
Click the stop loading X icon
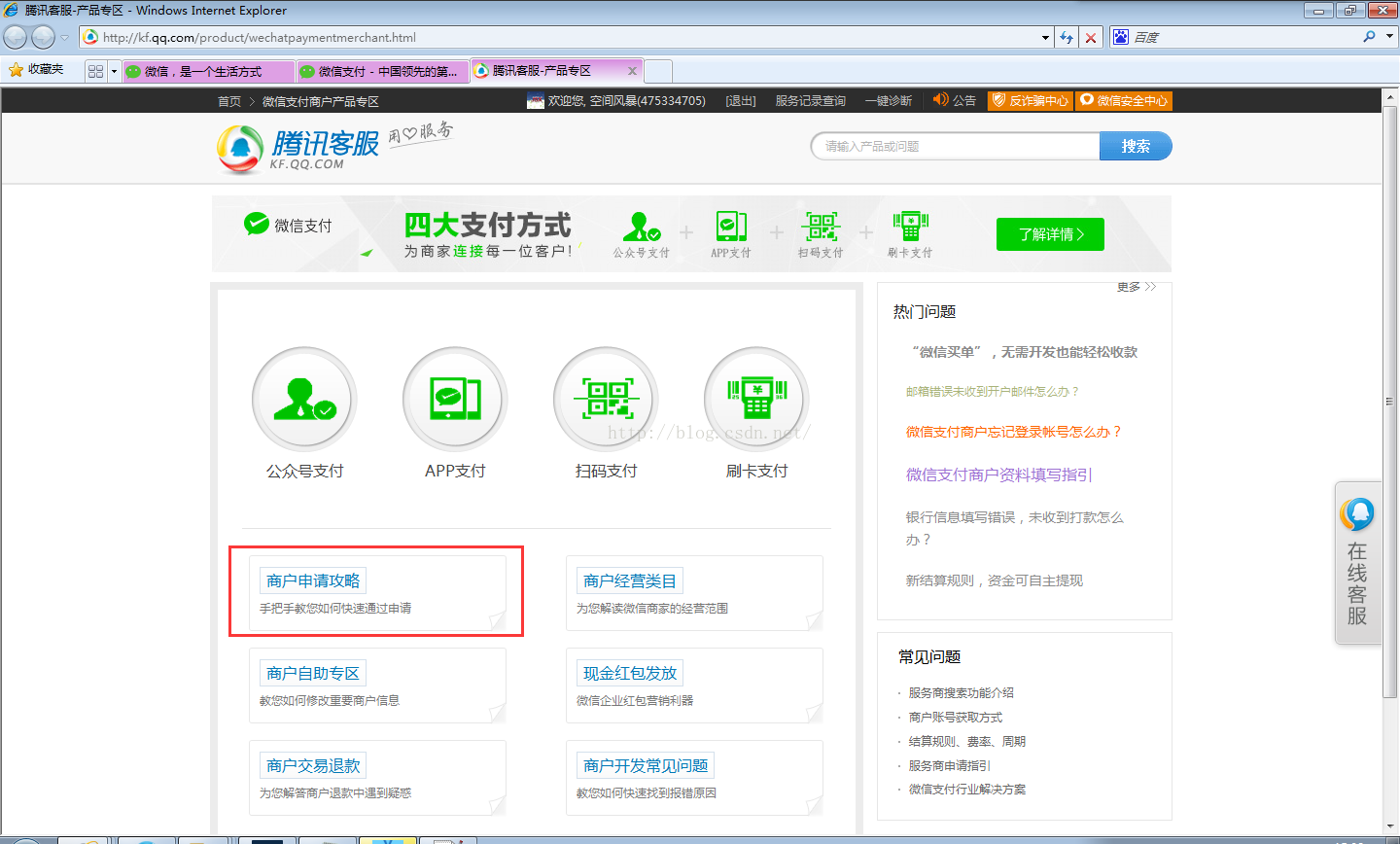[x=1091, y=38]
